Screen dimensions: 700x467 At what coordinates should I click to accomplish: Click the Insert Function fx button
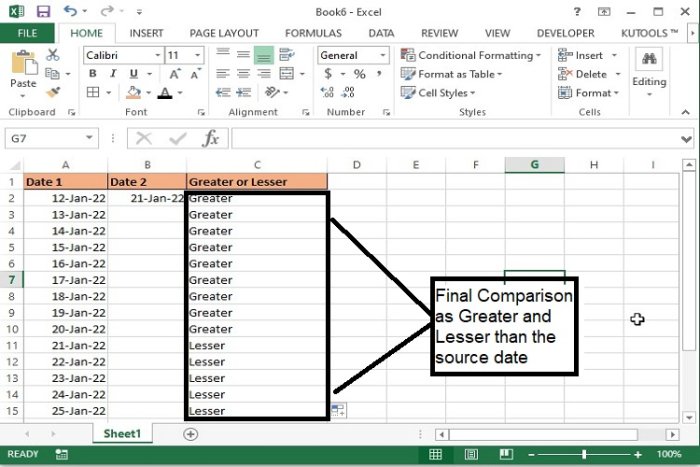[x=210, y=138]
